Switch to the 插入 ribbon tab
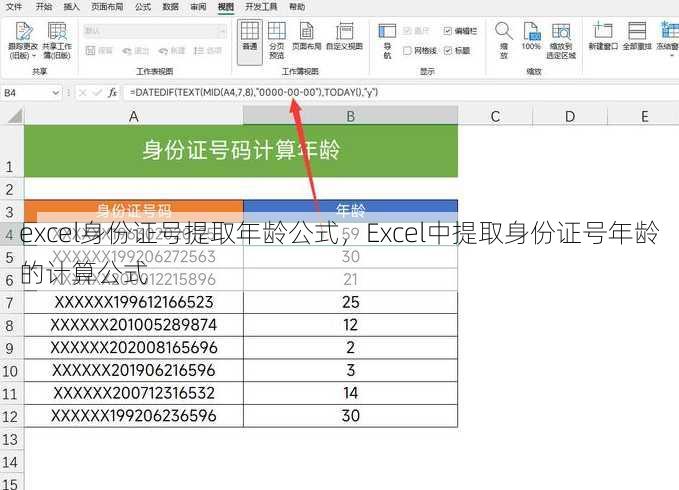 point(71,6)
